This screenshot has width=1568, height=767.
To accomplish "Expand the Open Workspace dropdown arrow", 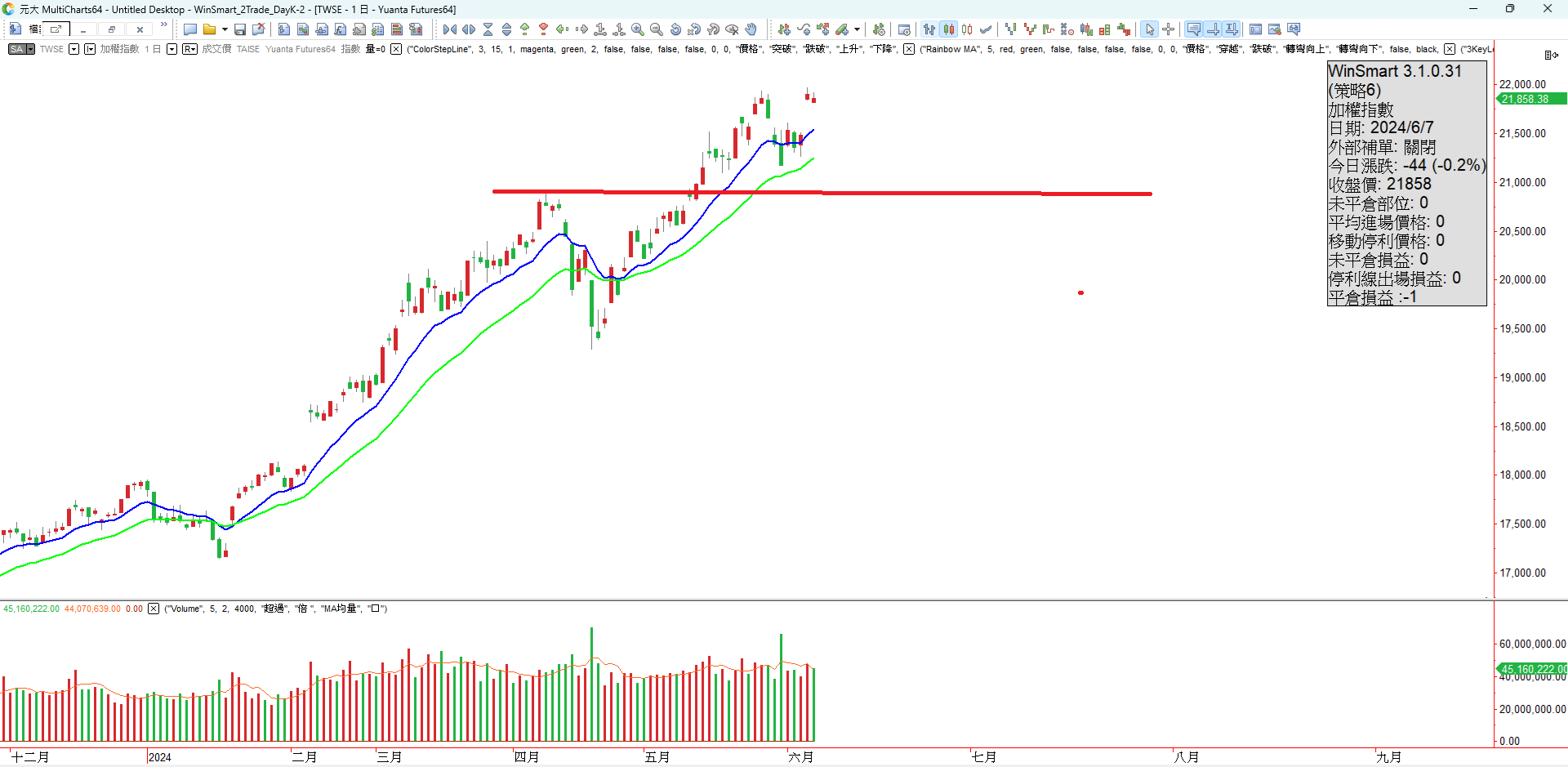I will [x=225, y=29].
